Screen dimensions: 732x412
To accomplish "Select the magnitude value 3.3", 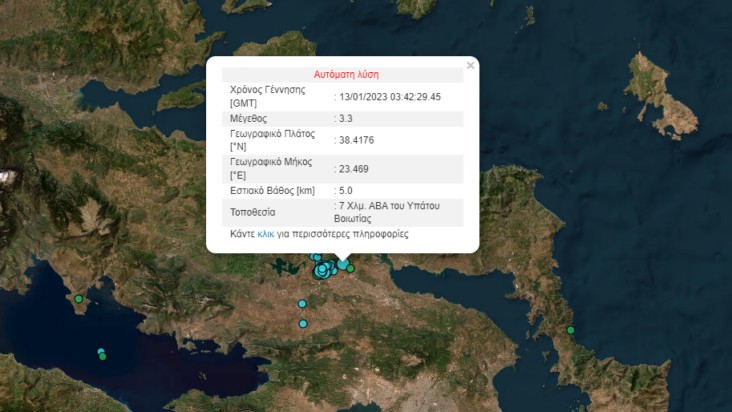I will tap(346, 118).
